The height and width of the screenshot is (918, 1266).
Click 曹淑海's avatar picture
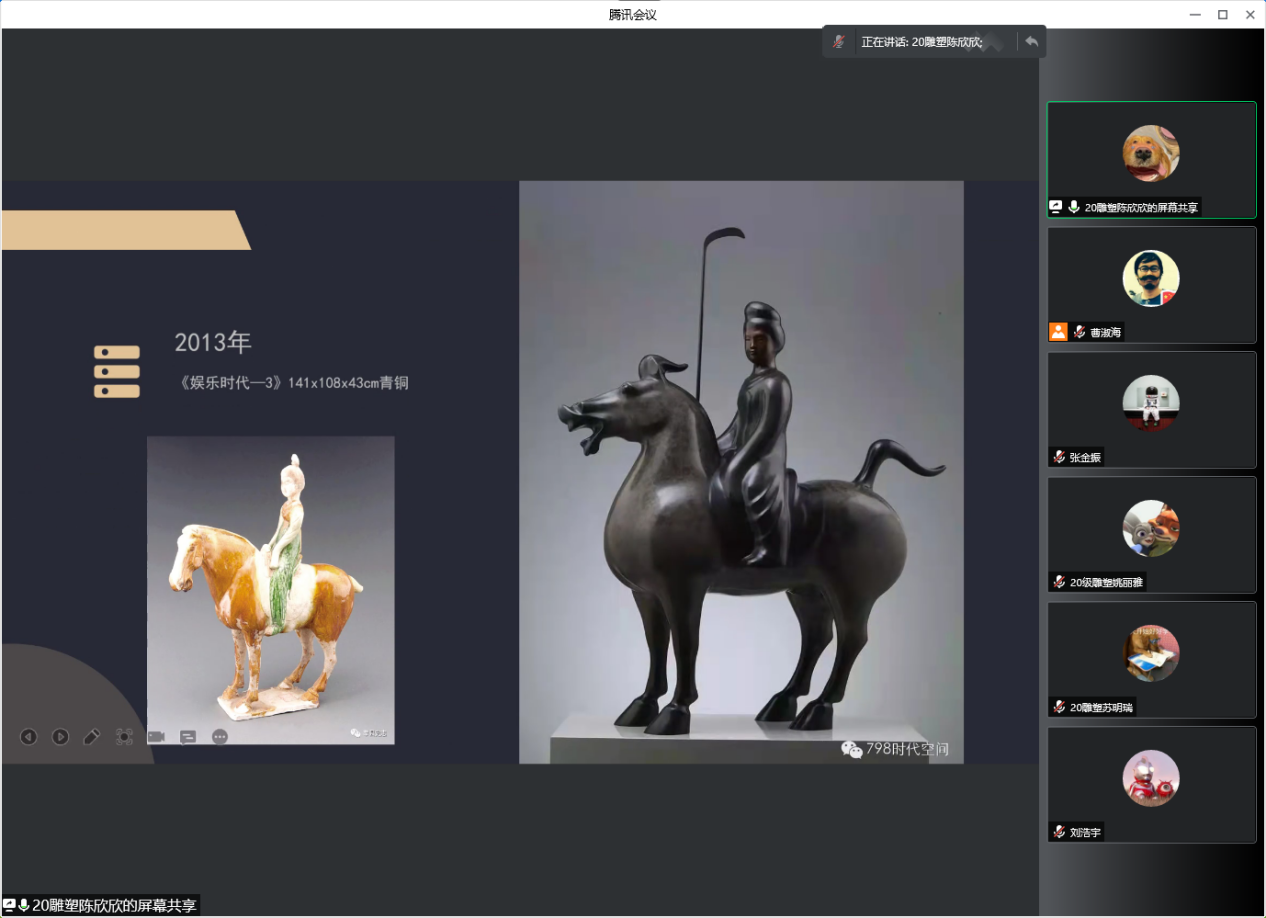click(x=1151, y=278)
